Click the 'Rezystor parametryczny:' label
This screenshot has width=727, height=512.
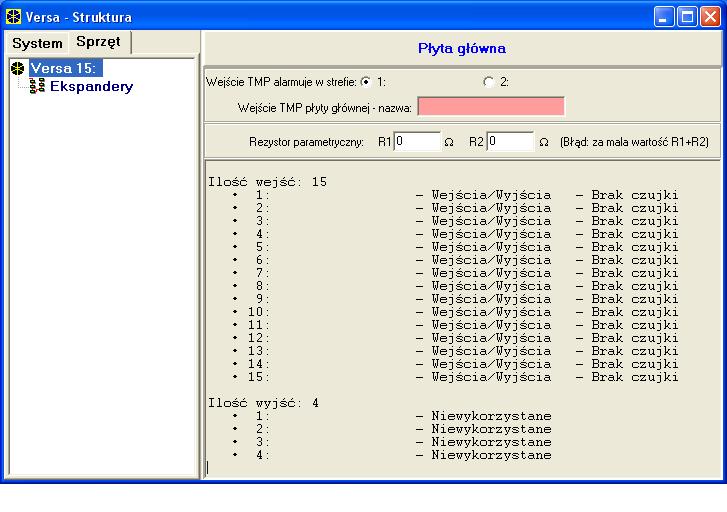306,142
